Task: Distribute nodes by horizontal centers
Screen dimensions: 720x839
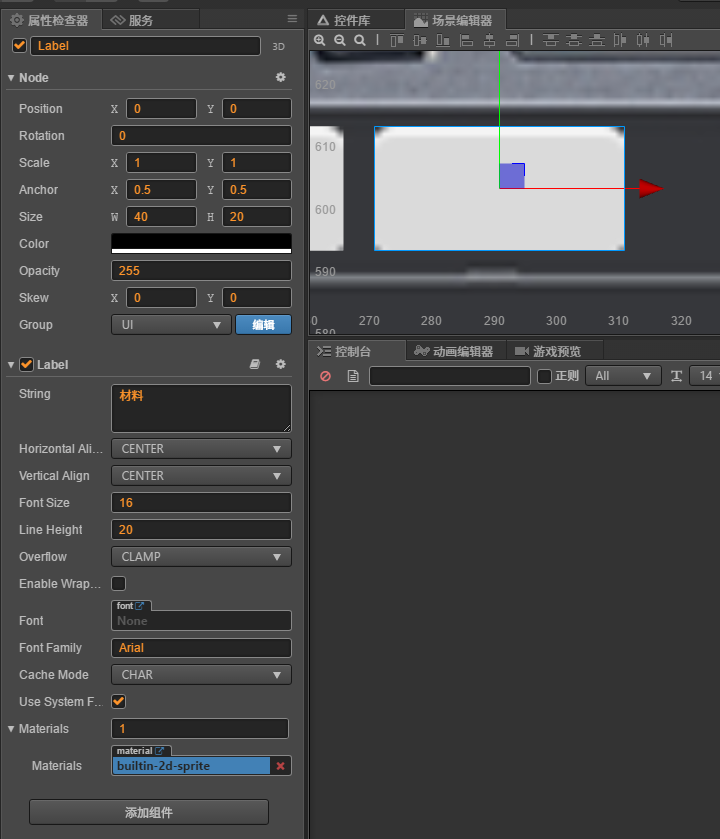Action: pyautogui.click(x=643, y=40)
